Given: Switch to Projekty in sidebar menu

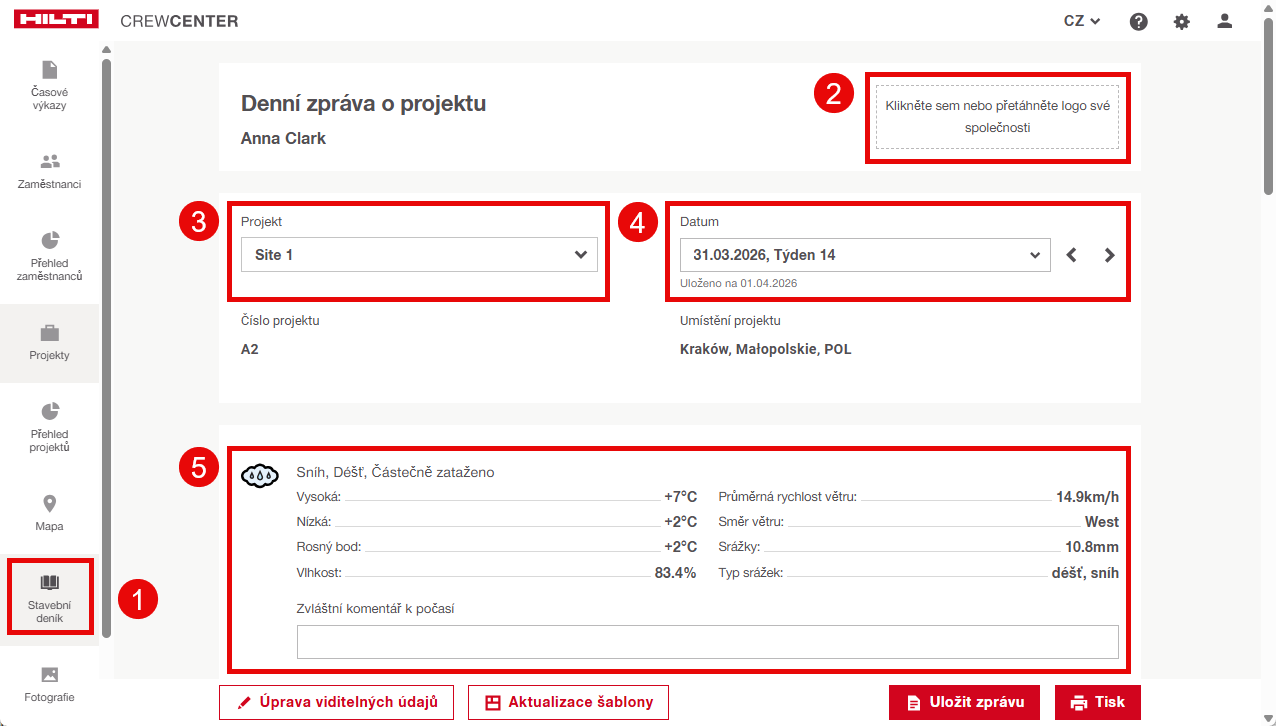Looking at the screenshot, I should pos(49,342).
